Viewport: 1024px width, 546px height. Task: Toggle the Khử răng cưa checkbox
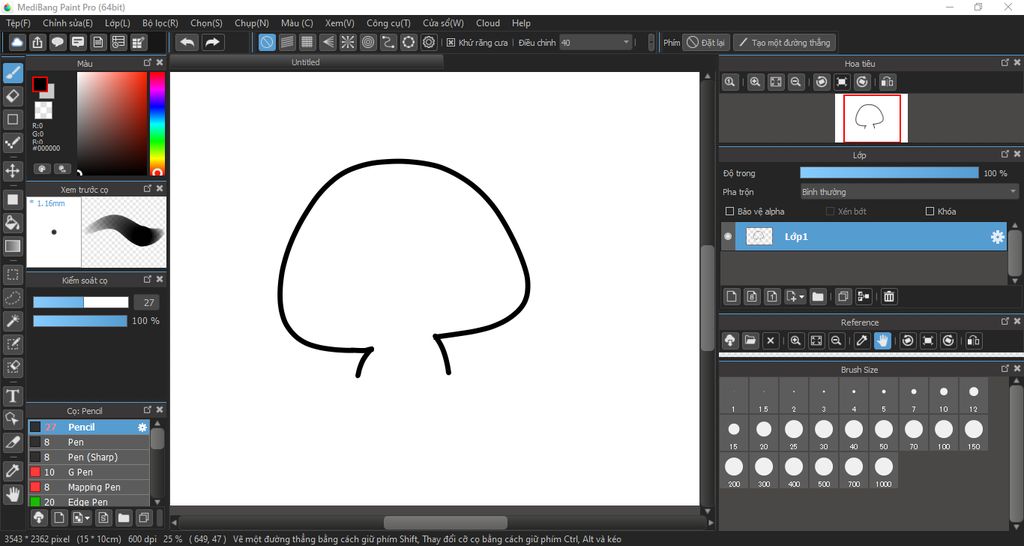point(451,42)
